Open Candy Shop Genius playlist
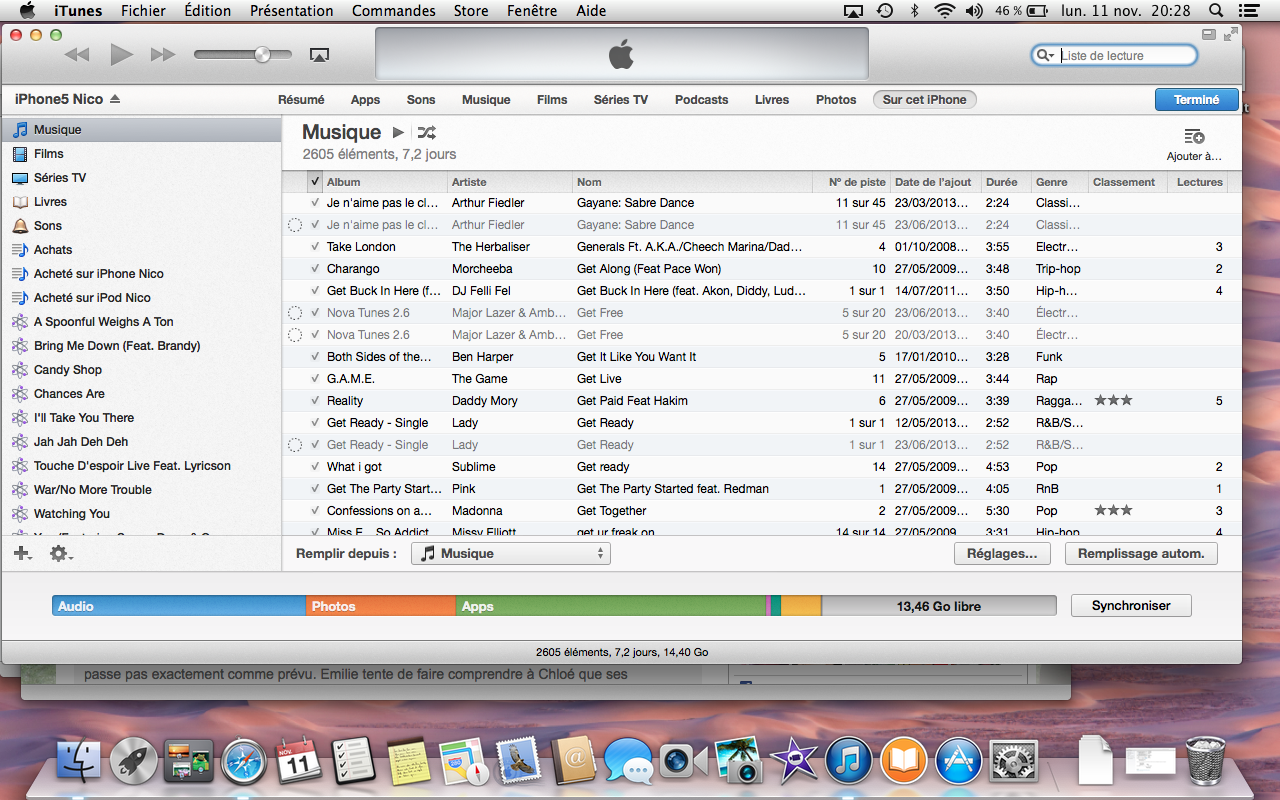Image resolution: width=1280 pixels, height=800 pixels. click(x=141, y=370)
